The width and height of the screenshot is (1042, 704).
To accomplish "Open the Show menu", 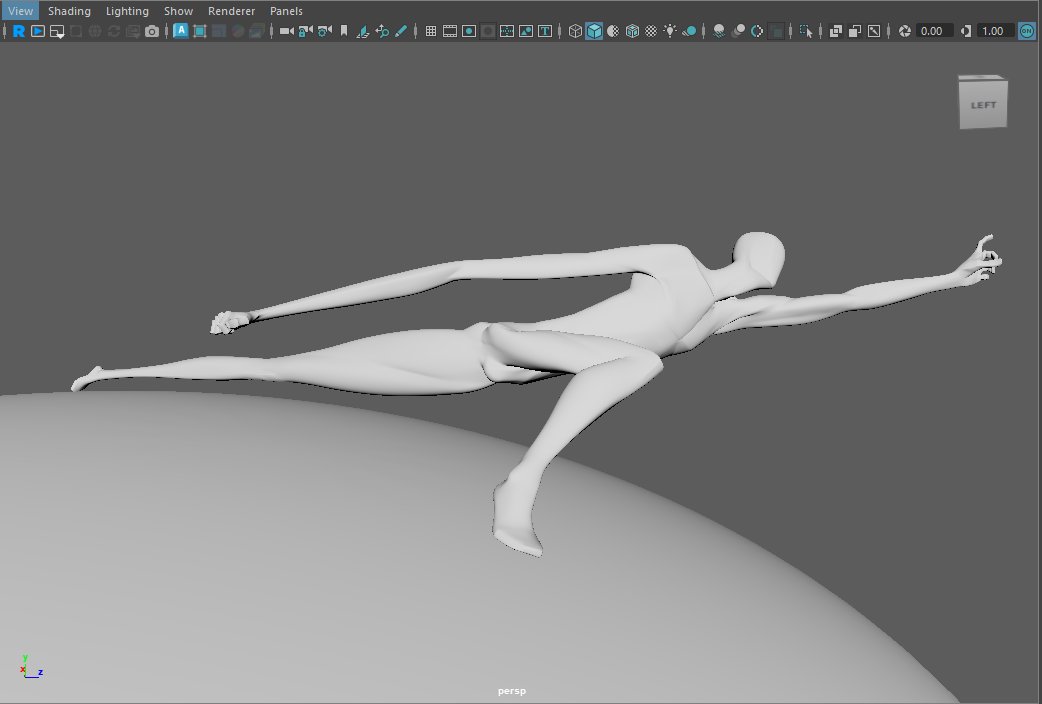I will [178, 11].
